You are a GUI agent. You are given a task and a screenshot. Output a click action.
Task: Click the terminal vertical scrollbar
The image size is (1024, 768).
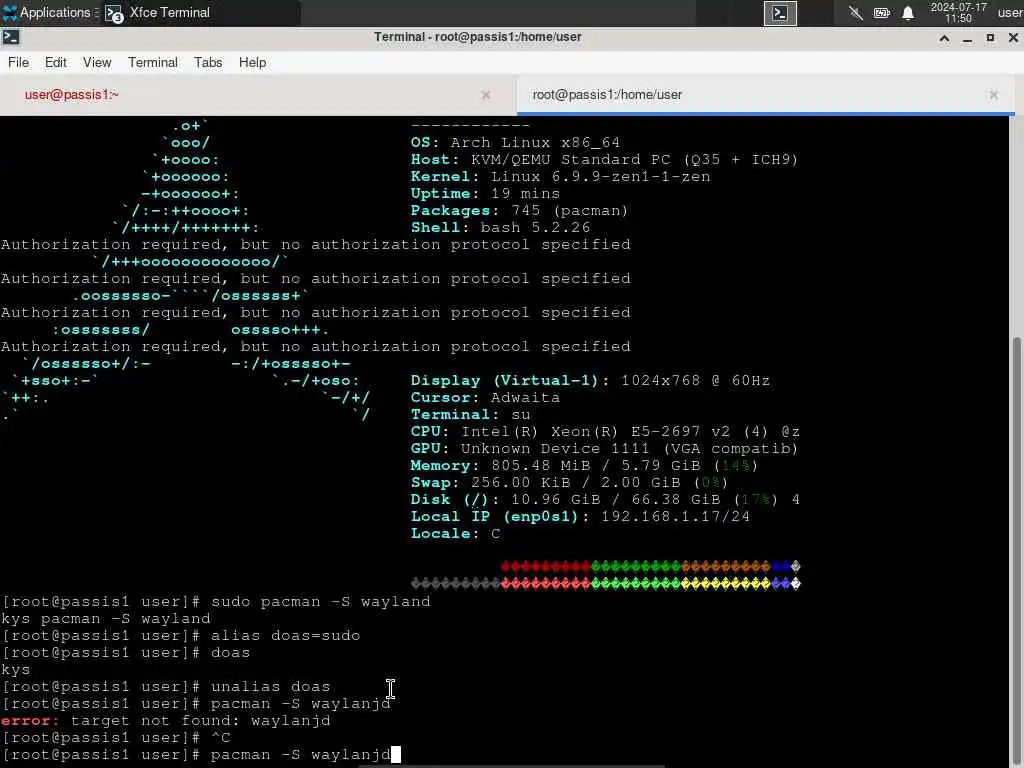click(x=1016, y=552)
